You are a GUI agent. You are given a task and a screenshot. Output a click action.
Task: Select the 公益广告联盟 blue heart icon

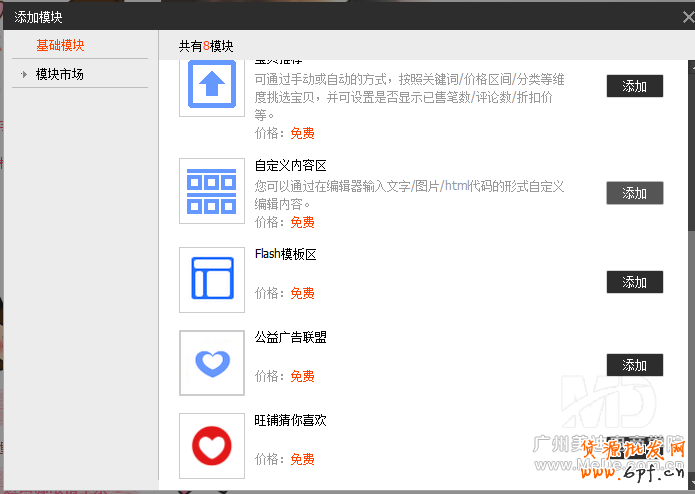click(x=211, y=362)
